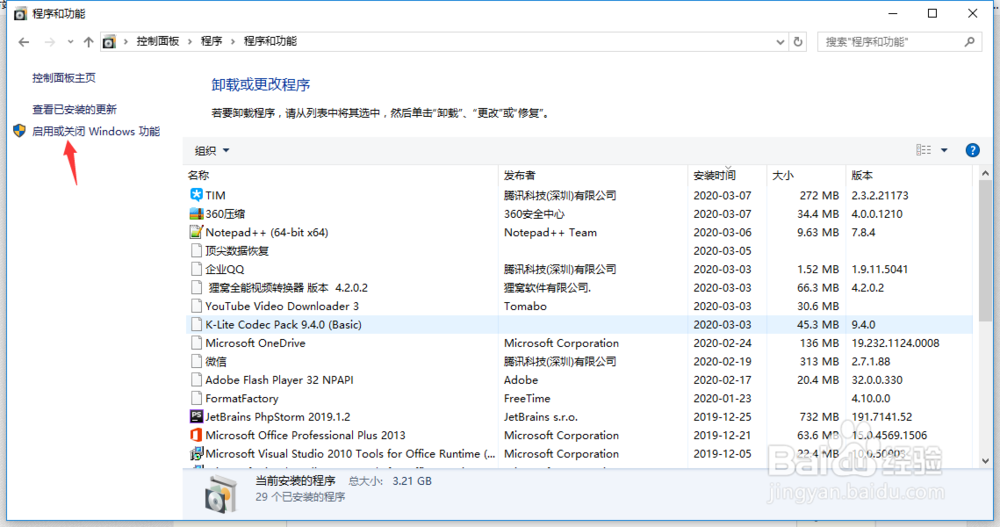Viewport: 1000px width, 527px height.
Task: Focus the 搜索"程序和功能" search box
Action: 899,42
